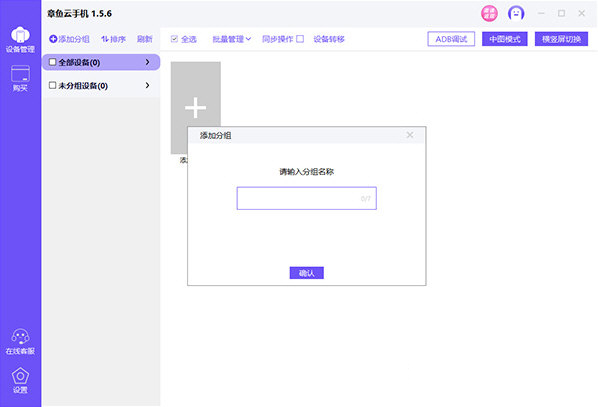Click the 章鱼云手机 1.5.6 title text
The width and height of the screenshot is (598, 407).
79,14
